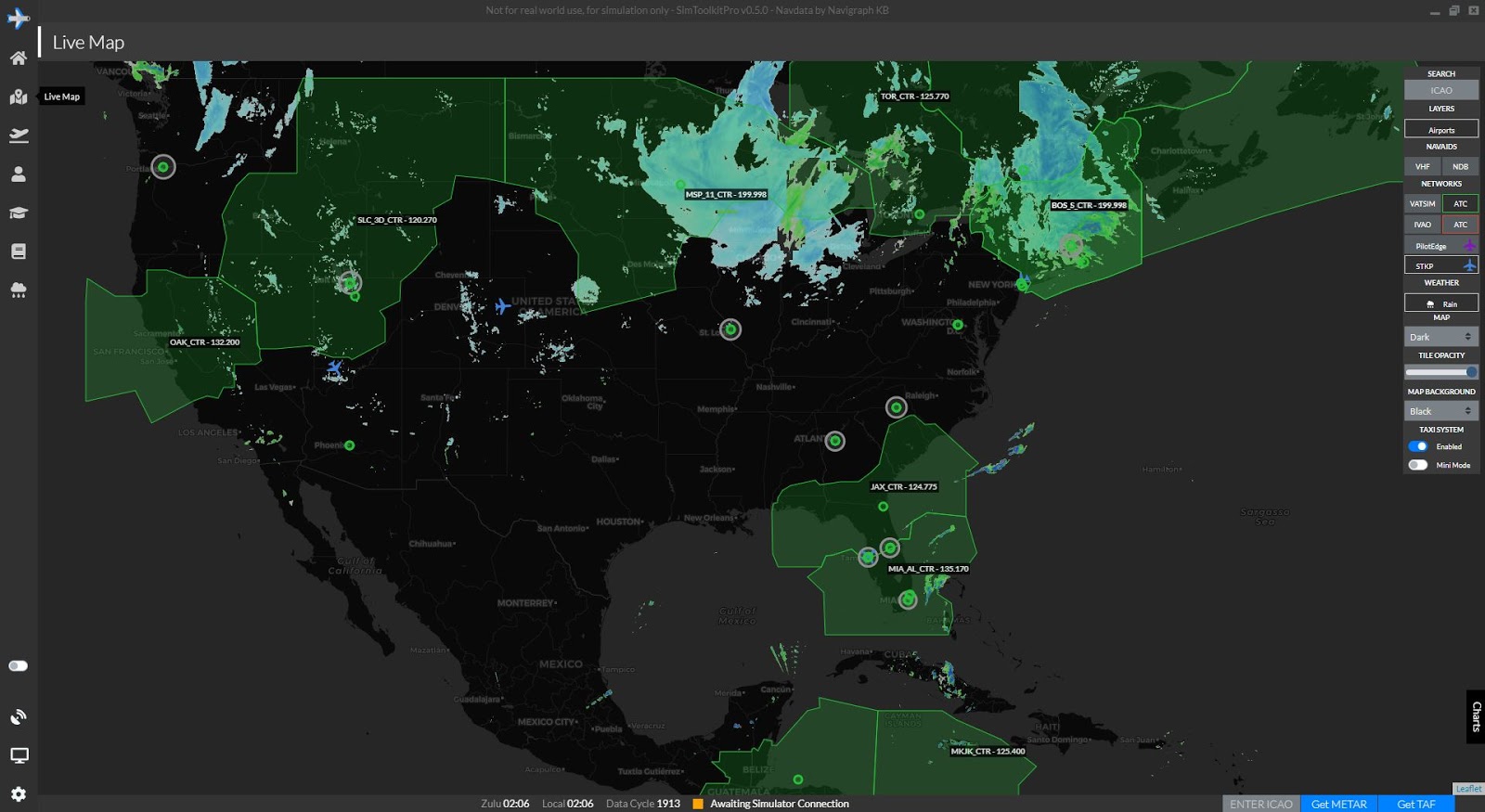Viewport: 1485px width, 812px height.
Task: Open the satellite dish network icon
Action: pyautogui.click(x=19, y=716)
